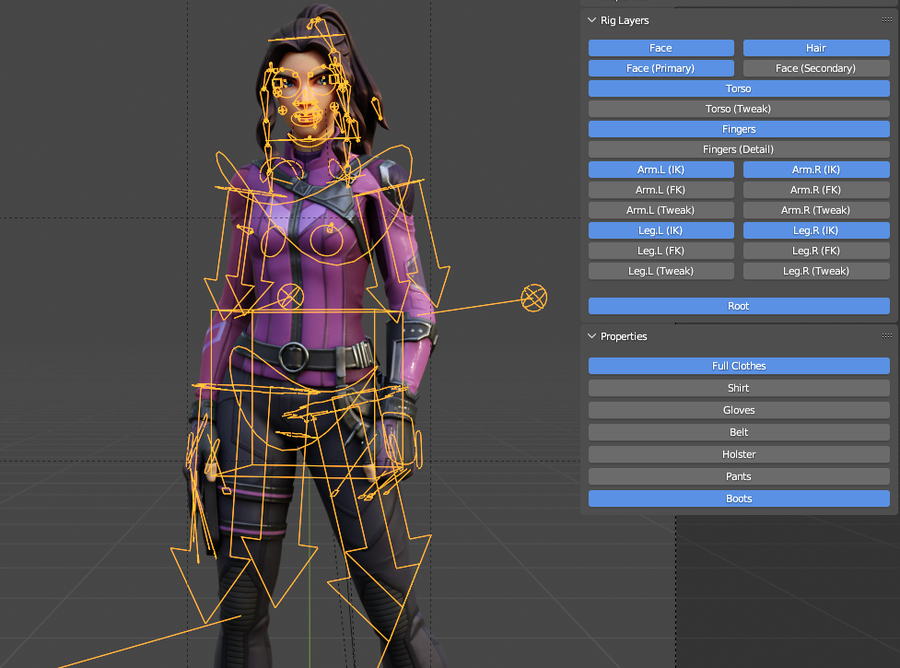Toggle the Leg.L (IK) layer
The width and height of the screenshot is (900, 668).
[x=661, y=231]
